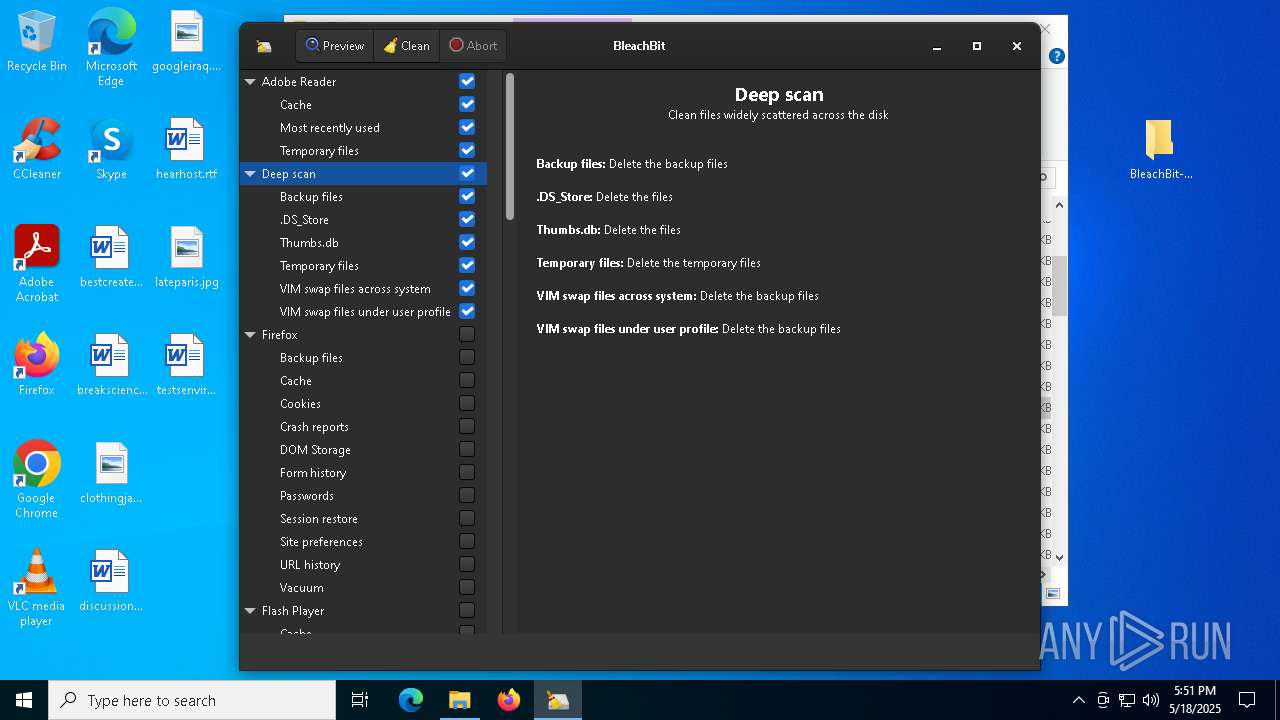The height and width of the screenshot is (720, 1280).
Task: Select the breakscienc document icon
Action: pyautogui.click(x=111, y=365)
